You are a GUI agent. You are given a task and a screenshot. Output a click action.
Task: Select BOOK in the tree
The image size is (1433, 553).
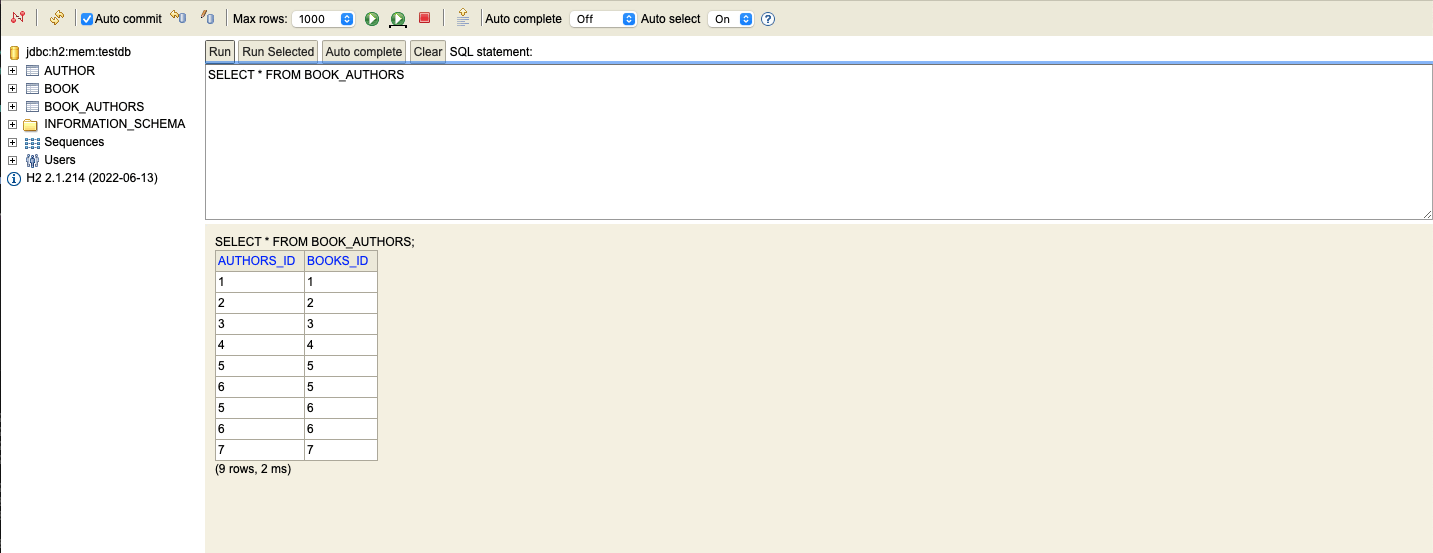tap(61, 89)
